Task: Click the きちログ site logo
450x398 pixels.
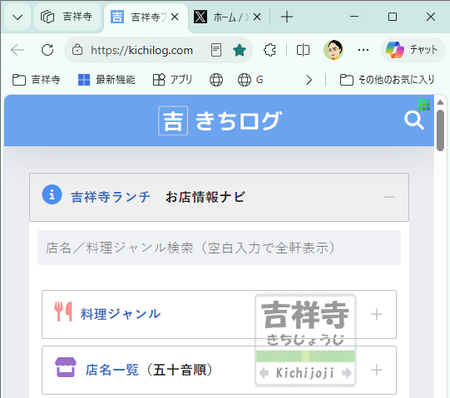Action: tap(220, 121)
